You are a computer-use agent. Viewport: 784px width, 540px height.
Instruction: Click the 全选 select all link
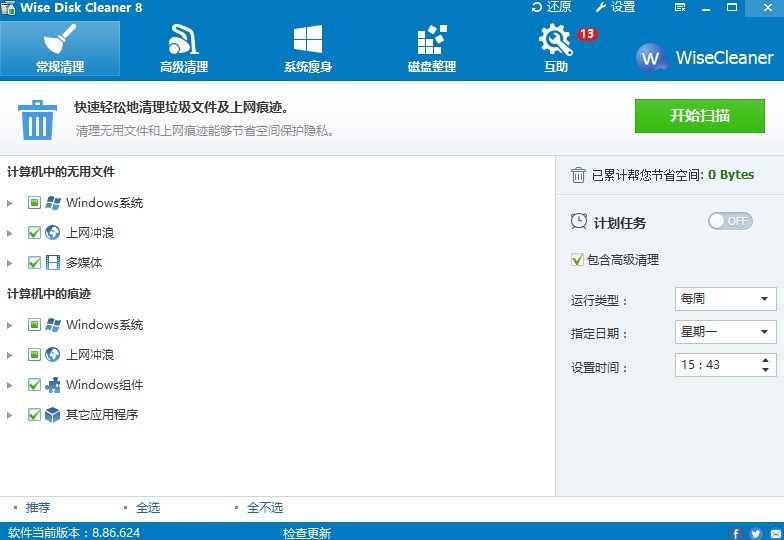tap(148, 508)
